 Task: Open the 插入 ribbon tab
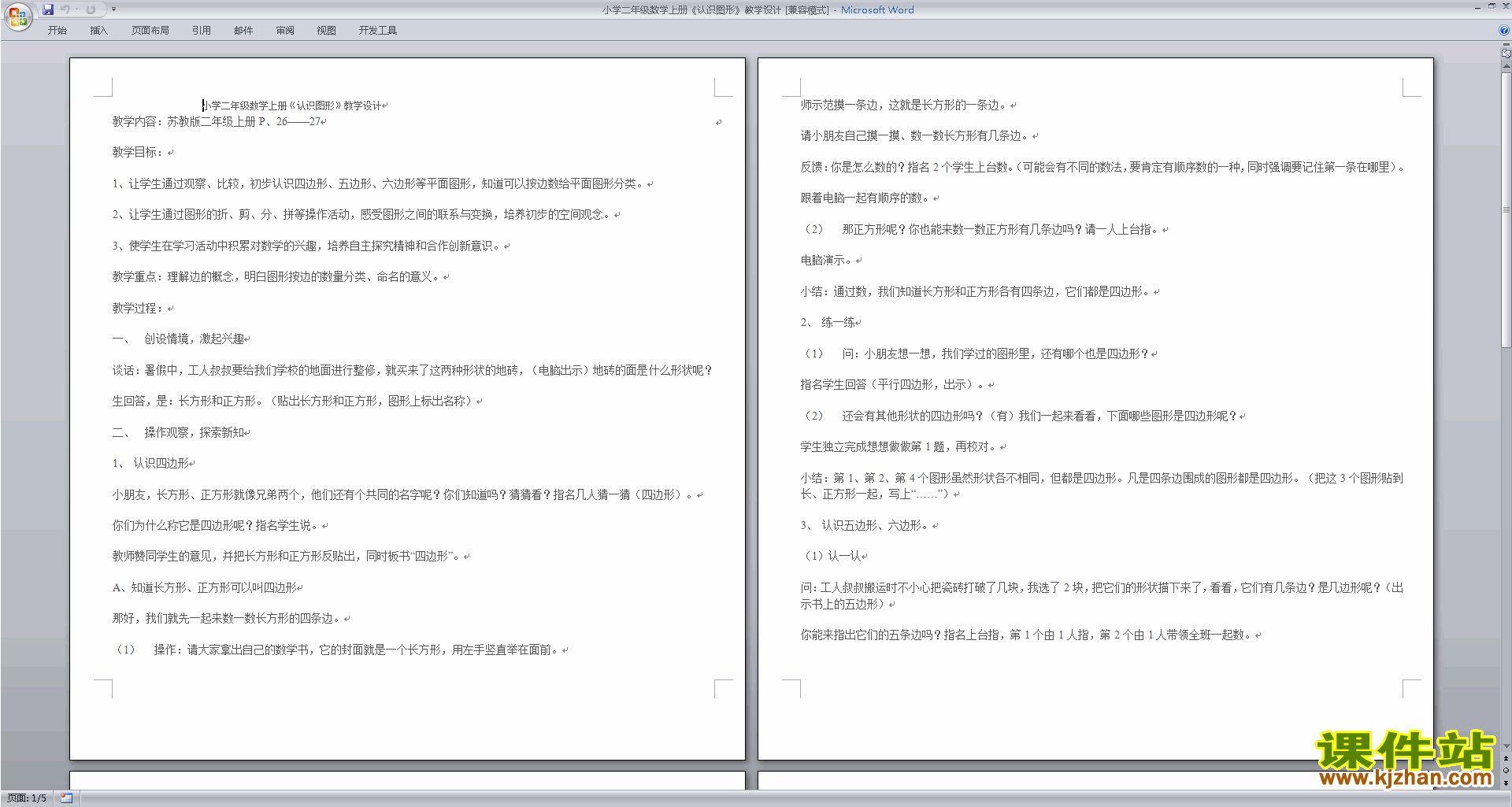click(x=98, y=31)
